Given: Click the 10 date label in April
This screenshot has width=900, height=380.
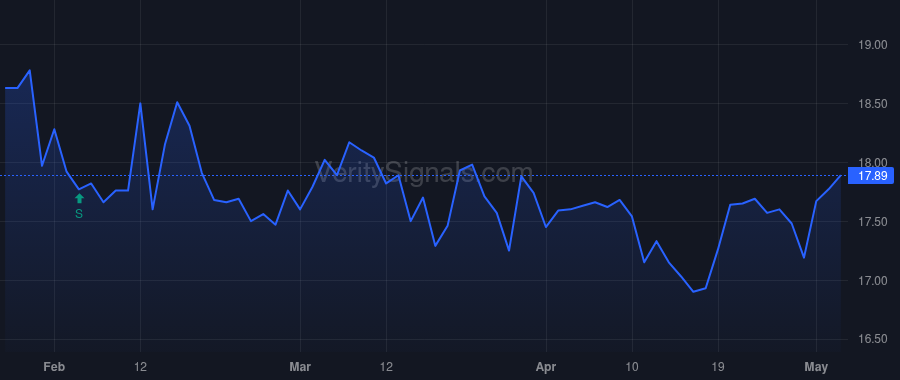Looking at the screenshot, I should point(632,367).
